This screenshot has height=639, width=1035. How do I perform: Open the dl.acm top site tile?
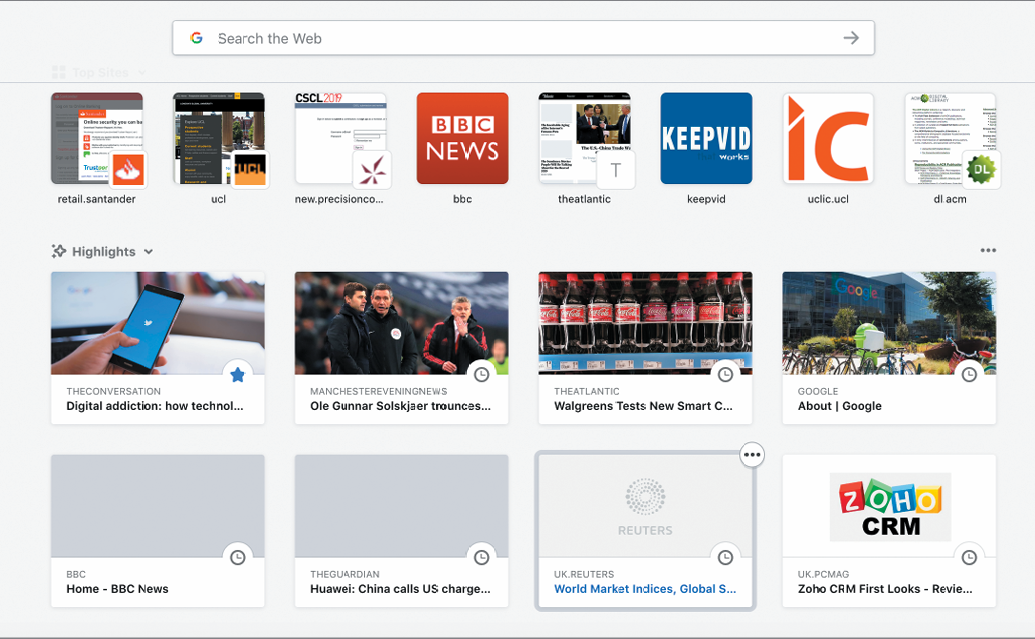[951, 139]
